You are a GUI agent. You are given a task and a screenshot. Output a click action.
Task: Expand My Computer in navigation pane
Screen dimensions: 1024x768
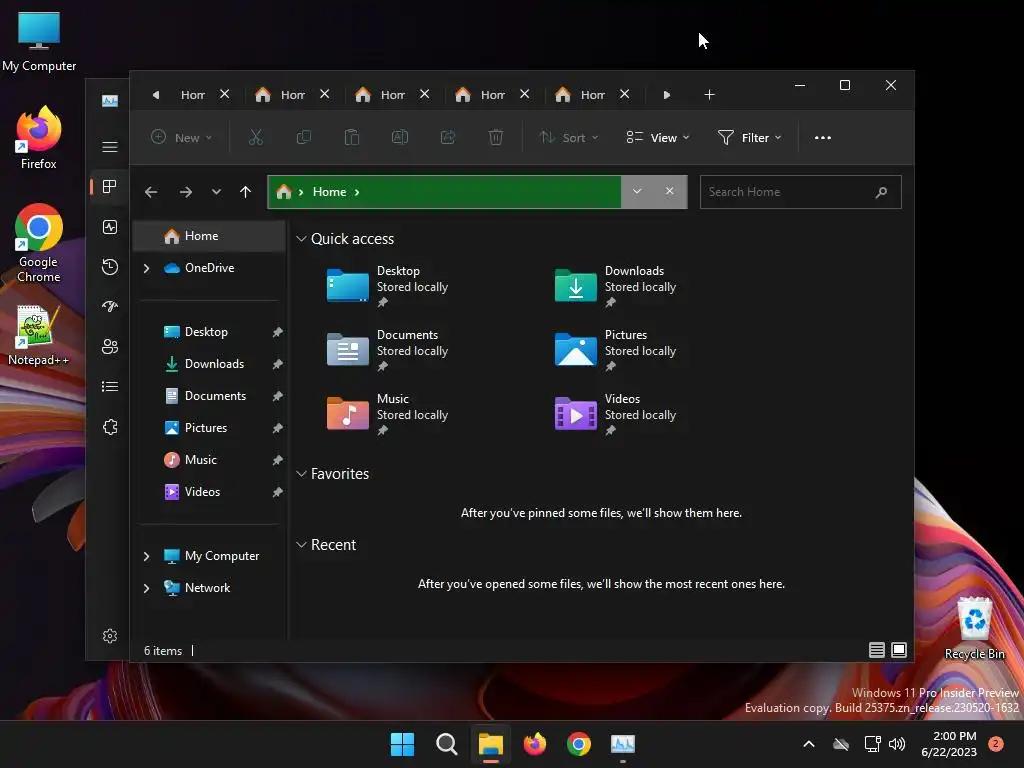coord(146,556)
